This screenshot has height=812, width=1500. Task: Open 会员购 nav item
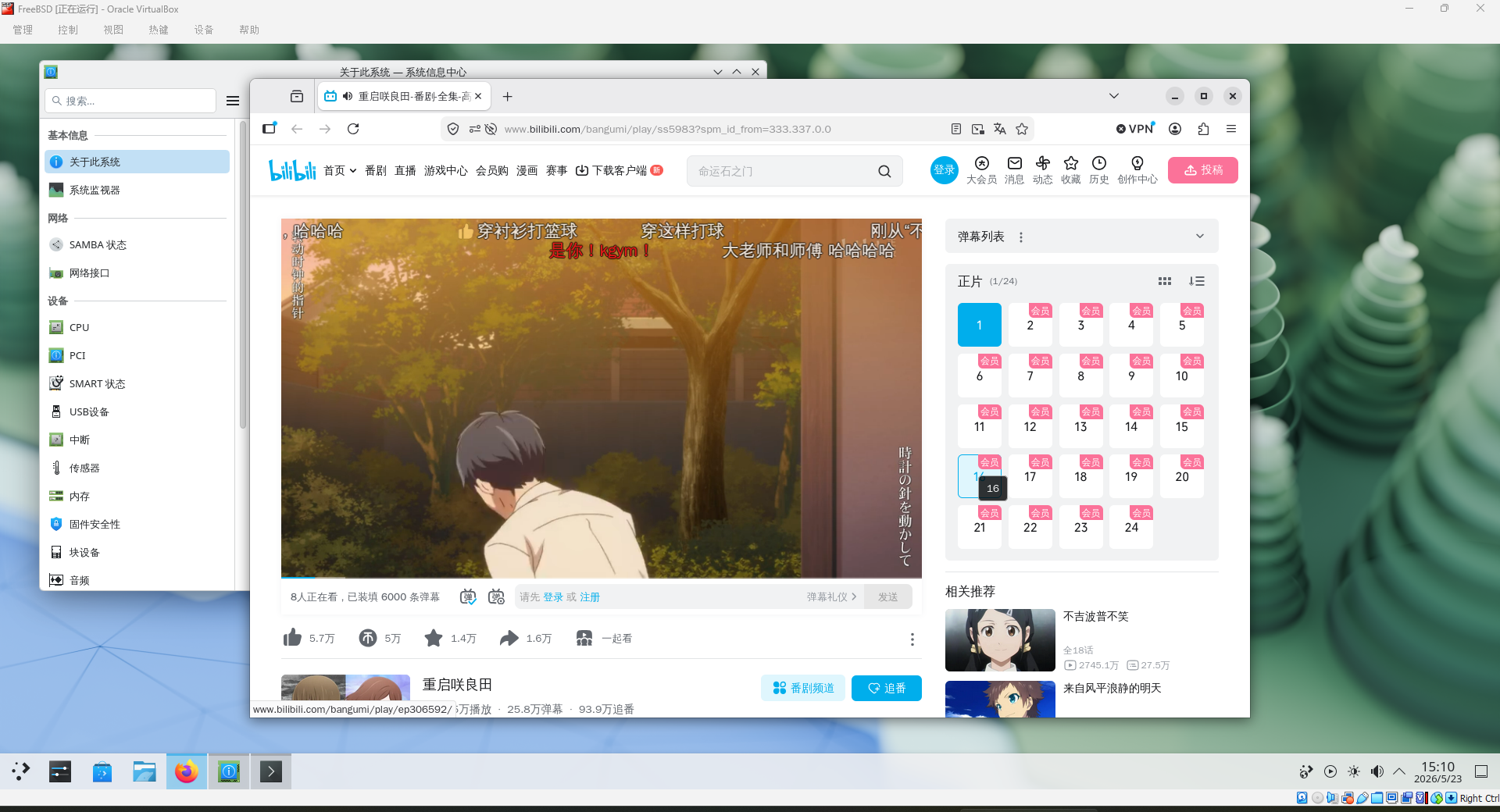(x=492, y=170)
